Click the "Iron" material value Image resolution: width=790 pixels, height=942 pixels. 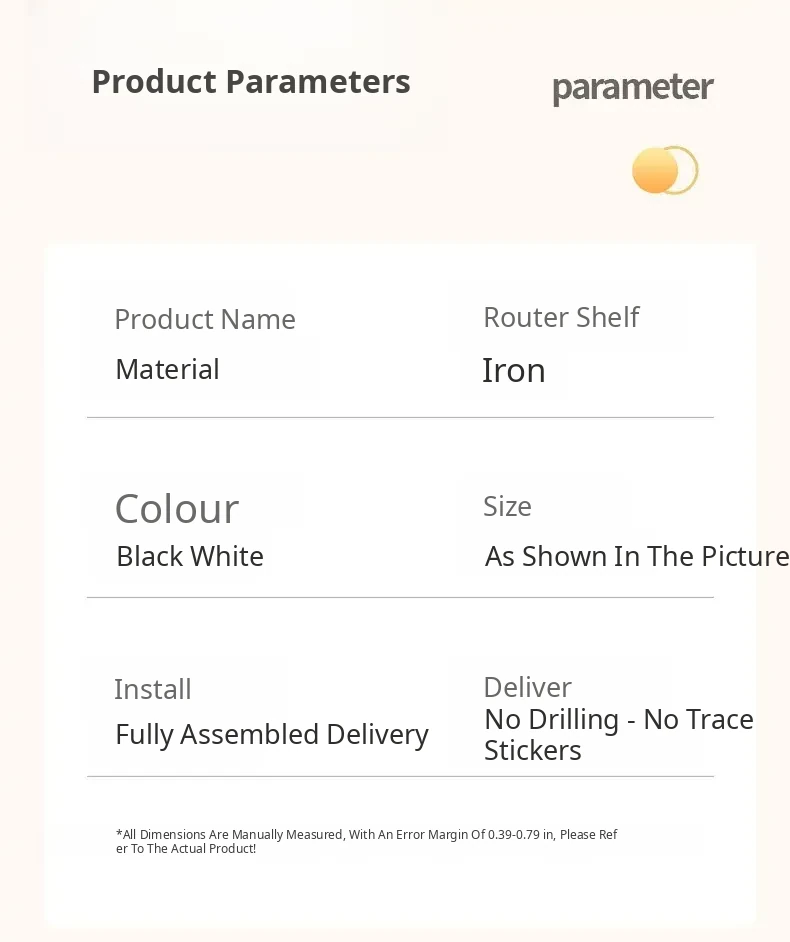point(514,371)
